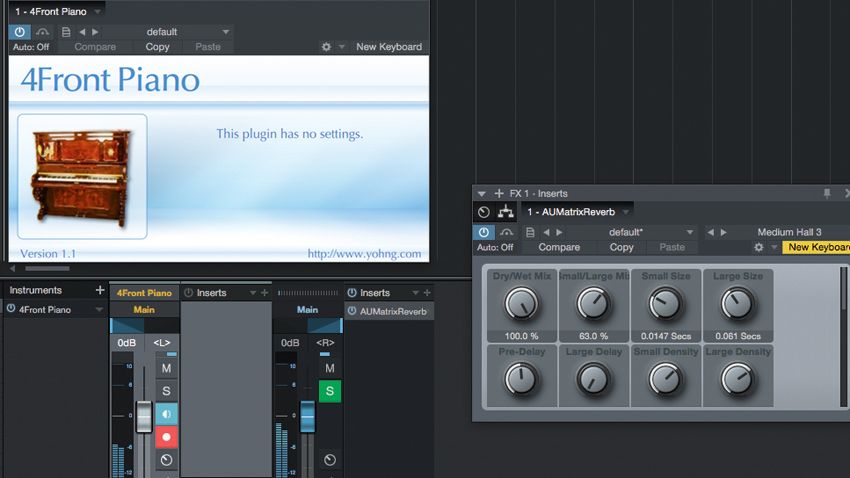Toggle Inserts power on FX channel
The width and height of the screenshot is (850, 478).
click(352, 293)
